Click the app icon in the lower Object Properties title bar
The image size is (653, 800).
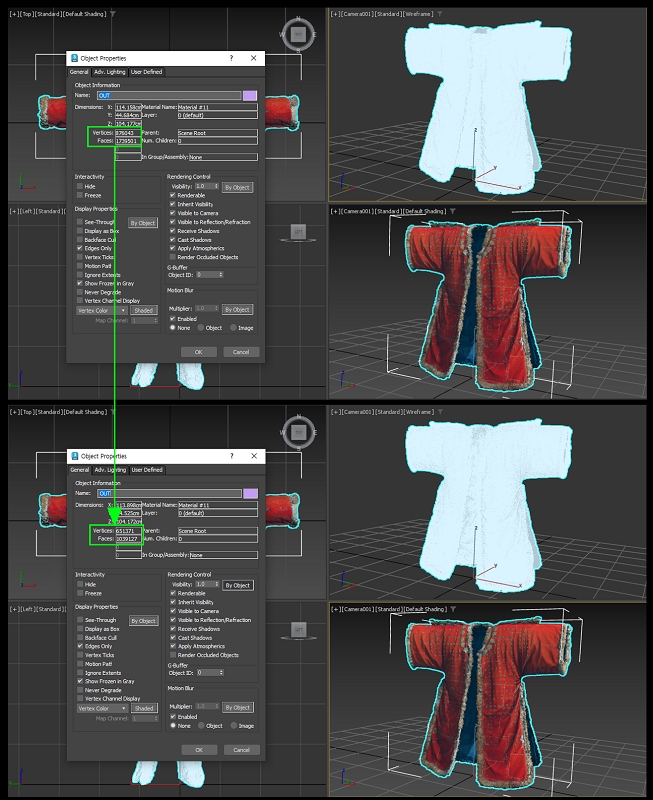click(x=74, y=456)
